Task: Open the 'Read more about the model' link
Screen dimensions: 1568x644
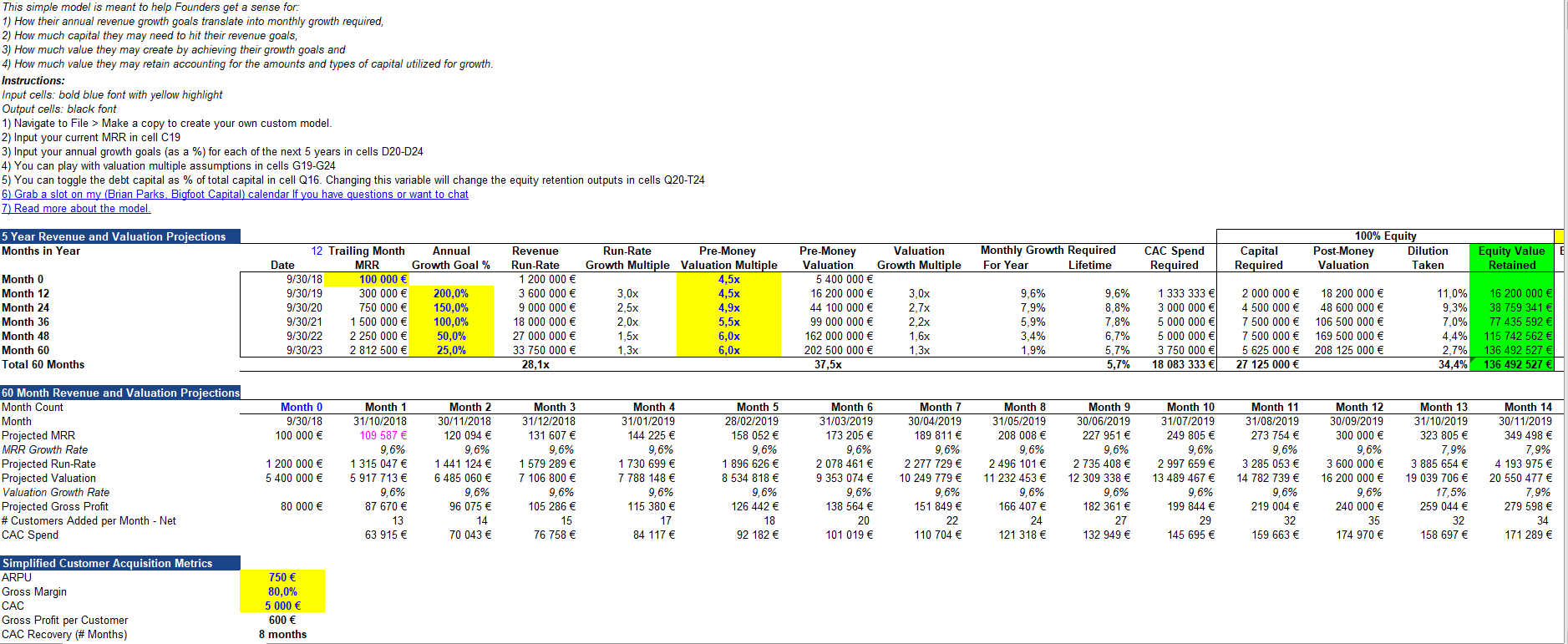Action: (x=76, y=209)
